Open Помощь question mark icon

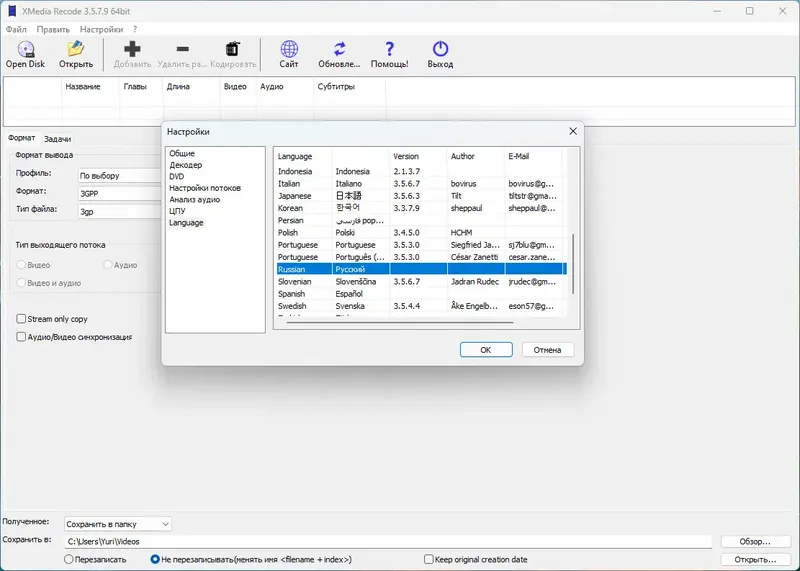pyautogui.click(x=389, y=49)
